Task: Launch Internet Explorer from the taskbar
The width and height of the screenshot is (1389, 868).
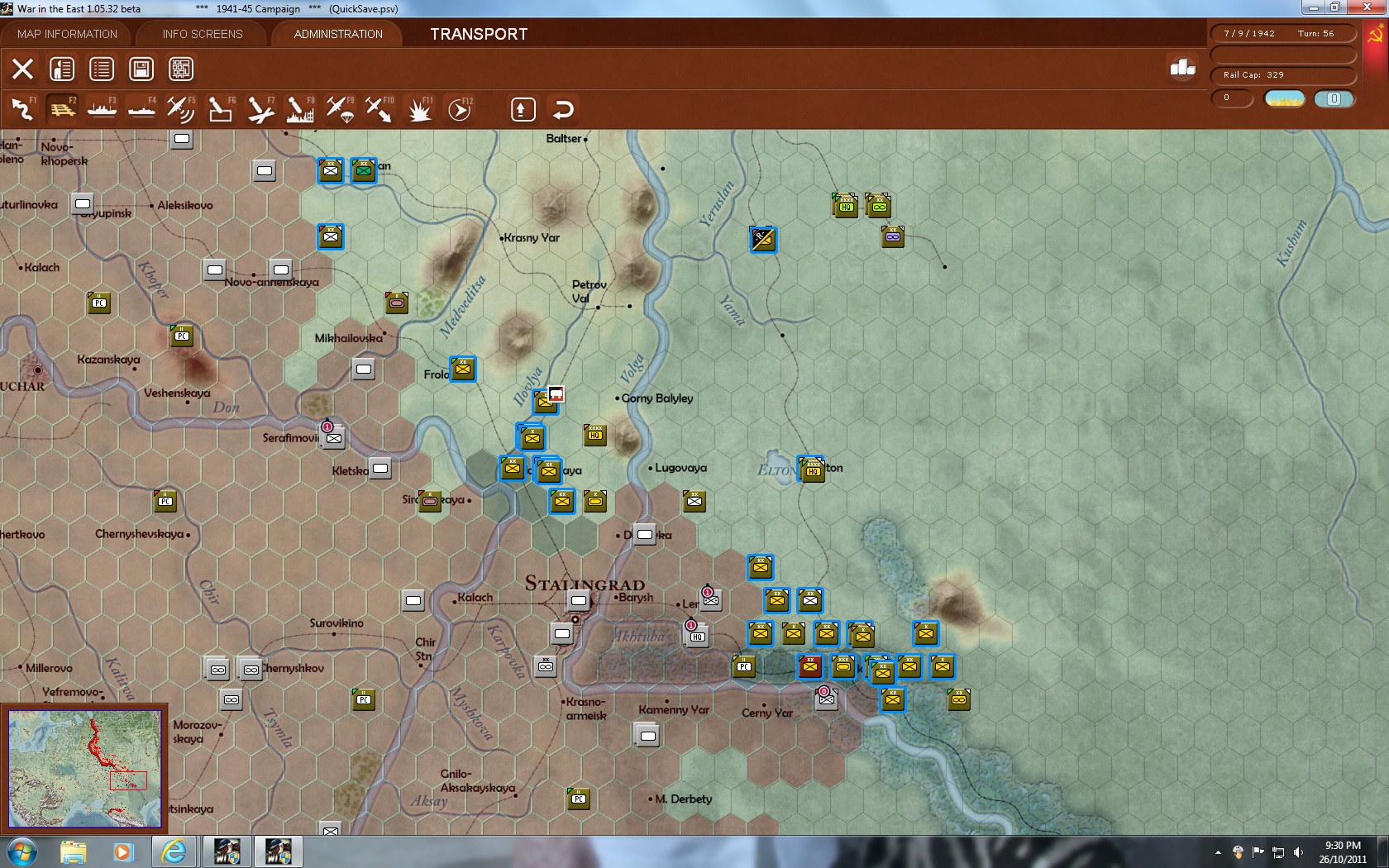Action: pos(174,851)
